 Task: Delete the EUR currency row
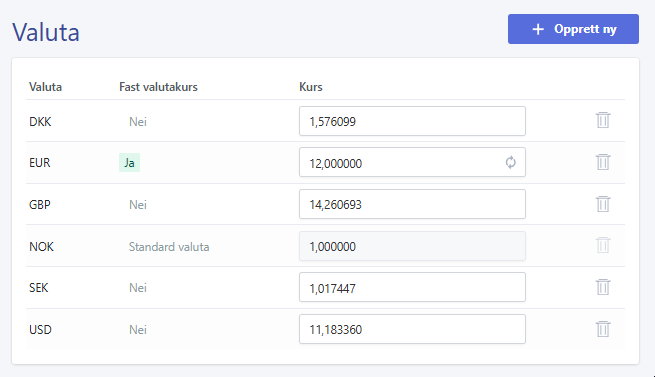[603, 162]
